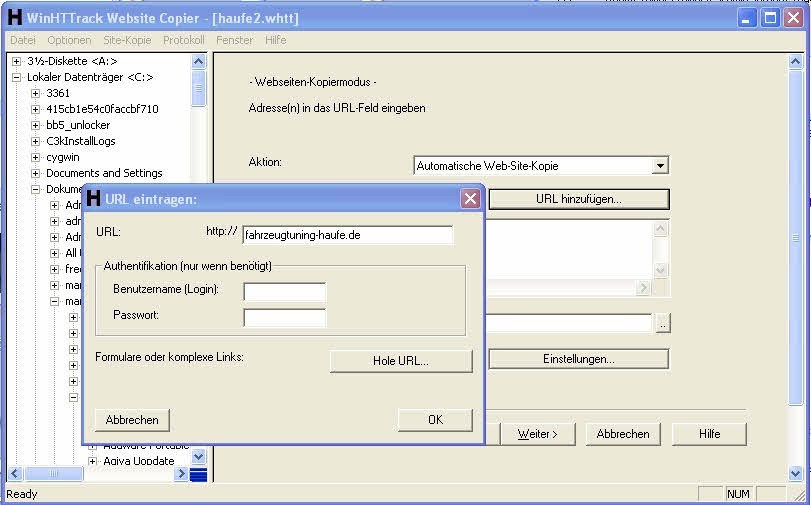This screenshot has height=505, width=811.
Task: Expand the bb5_unlocker folder
Action: coord(35,125)
